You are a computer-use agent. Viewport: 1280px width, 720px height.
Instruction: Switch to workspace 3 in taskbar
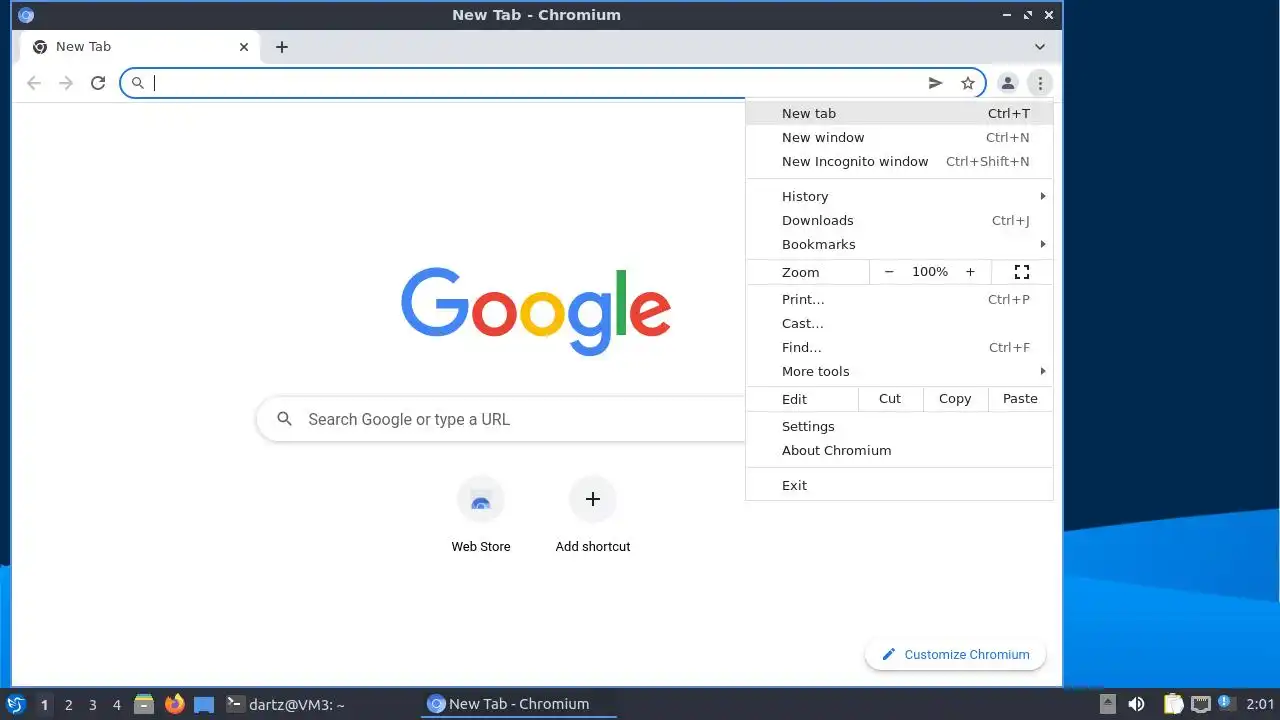pyautogui.click(x=93, y=704)
